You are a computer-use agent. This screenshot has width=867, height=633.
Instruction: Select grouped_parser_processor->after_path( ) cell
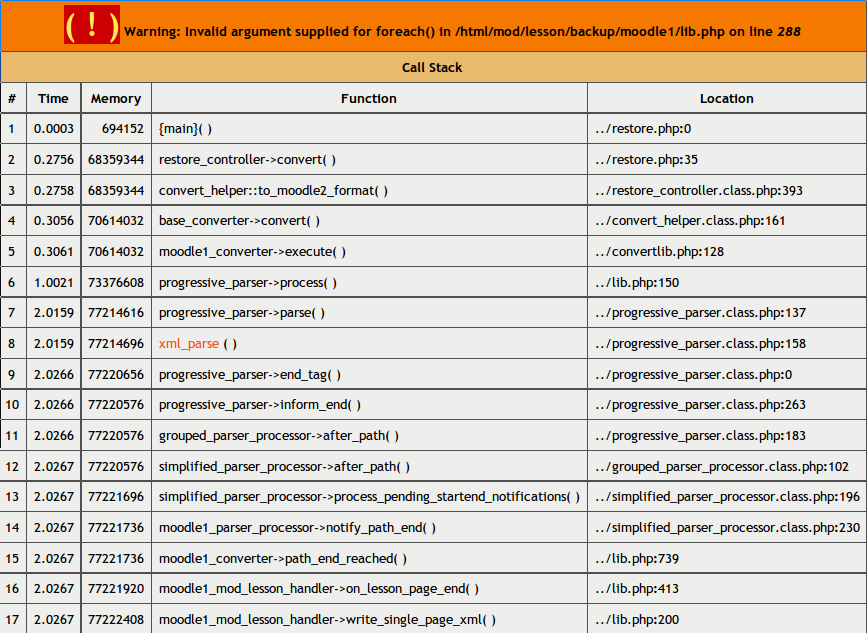pos(369,436)
